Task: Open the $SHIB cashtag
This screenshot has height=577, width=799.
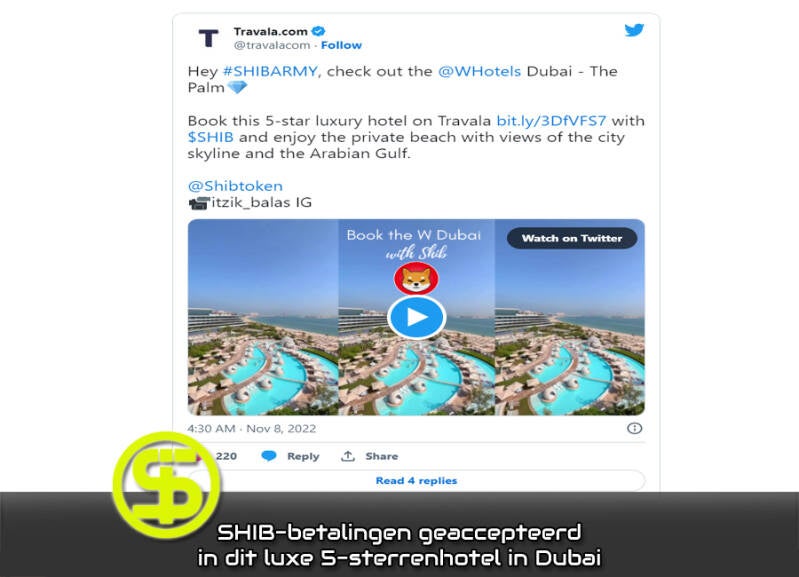Action: [x=210, y=137]
